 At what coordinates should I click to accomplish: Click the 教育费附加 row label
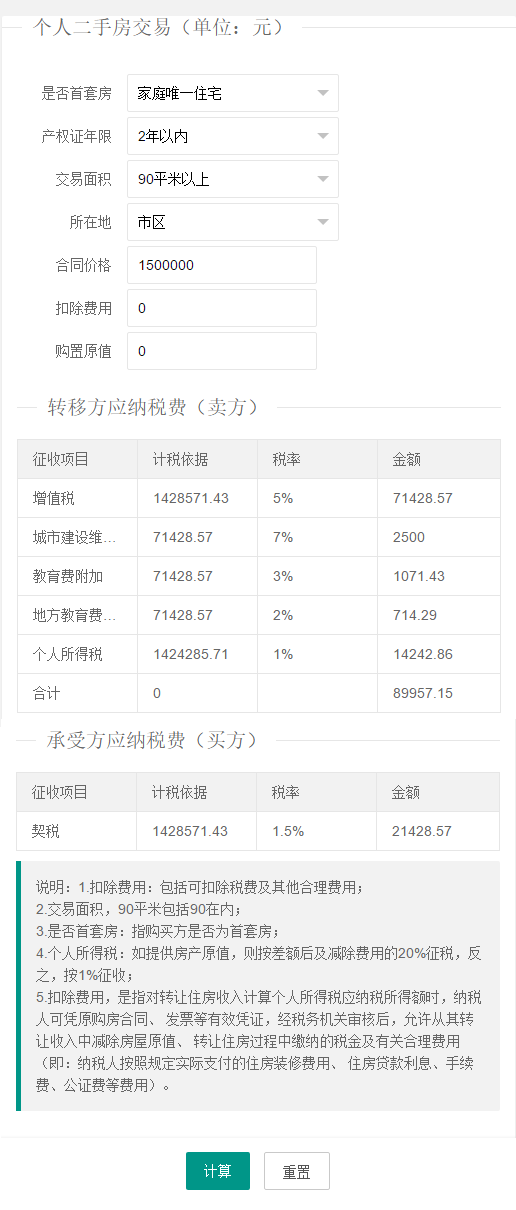click(68, 576)
